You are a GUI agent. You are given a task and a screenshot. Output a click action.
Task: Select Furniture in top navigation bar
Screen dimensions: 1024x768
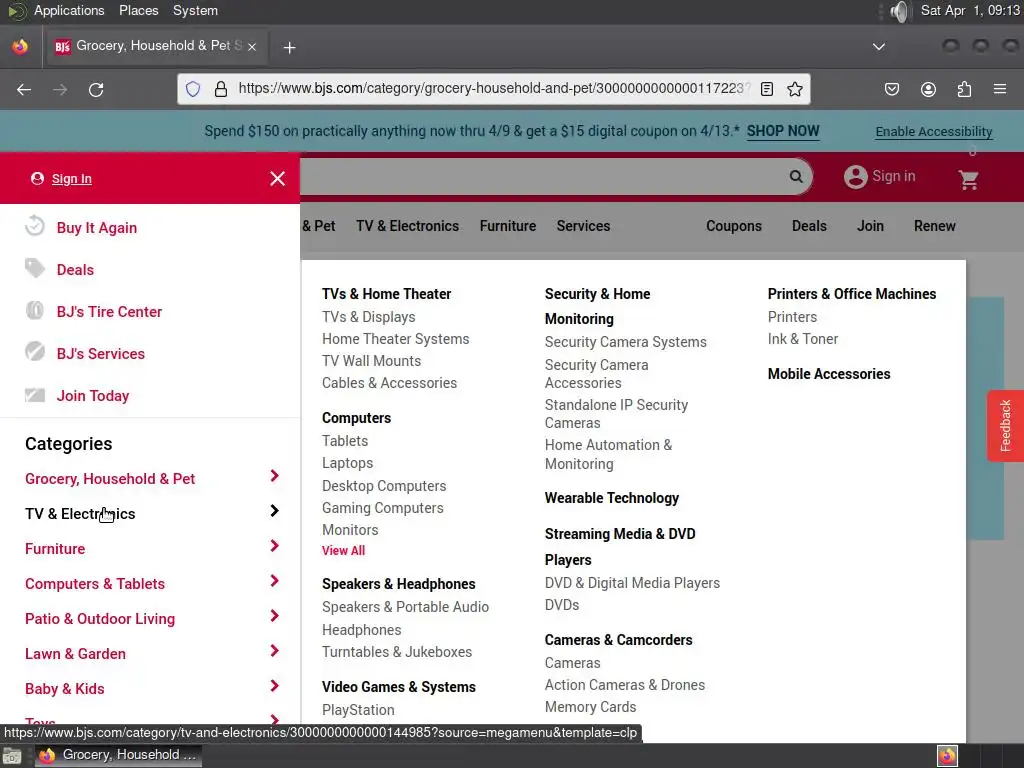pos(507,226)
